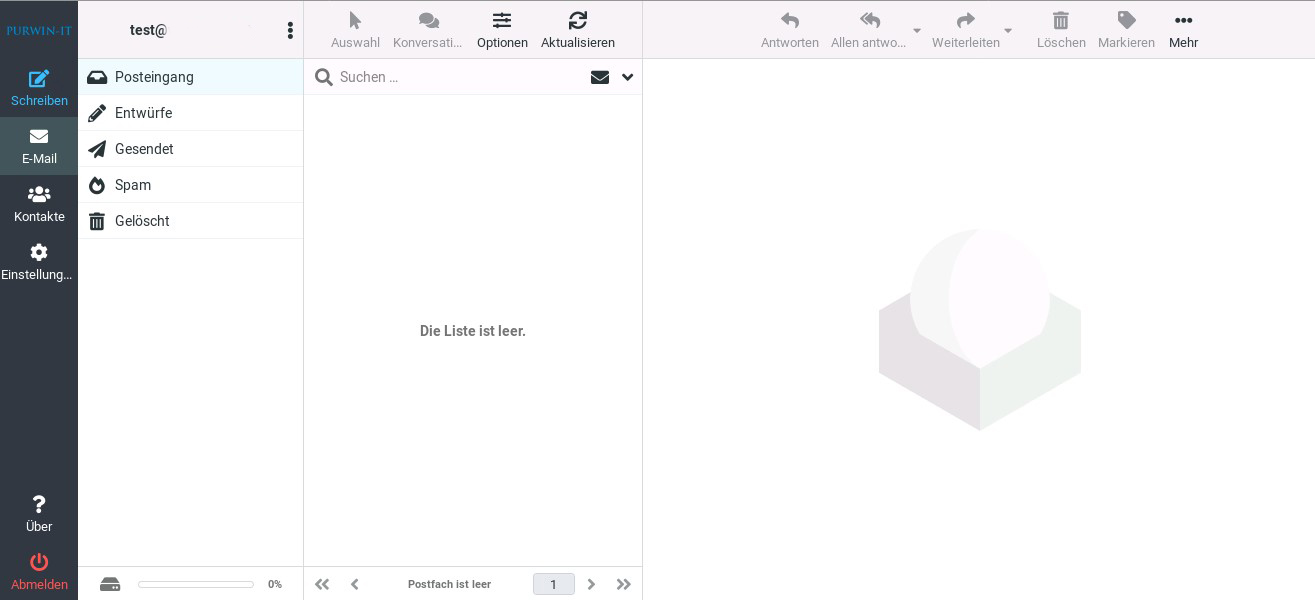Open Einstellungen settings gear
The height and width of the screenshot is (600, 1315).
pos(39,262)
